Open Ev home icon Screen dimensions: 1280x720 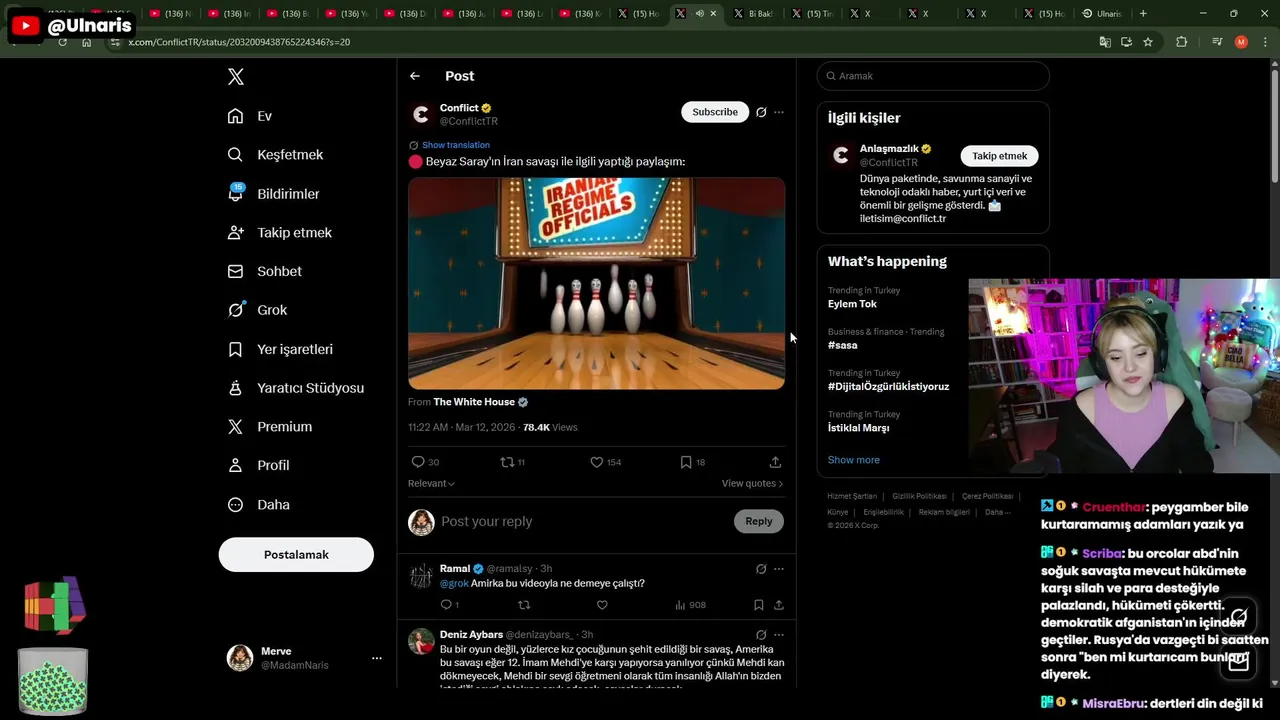pos(235,116)
